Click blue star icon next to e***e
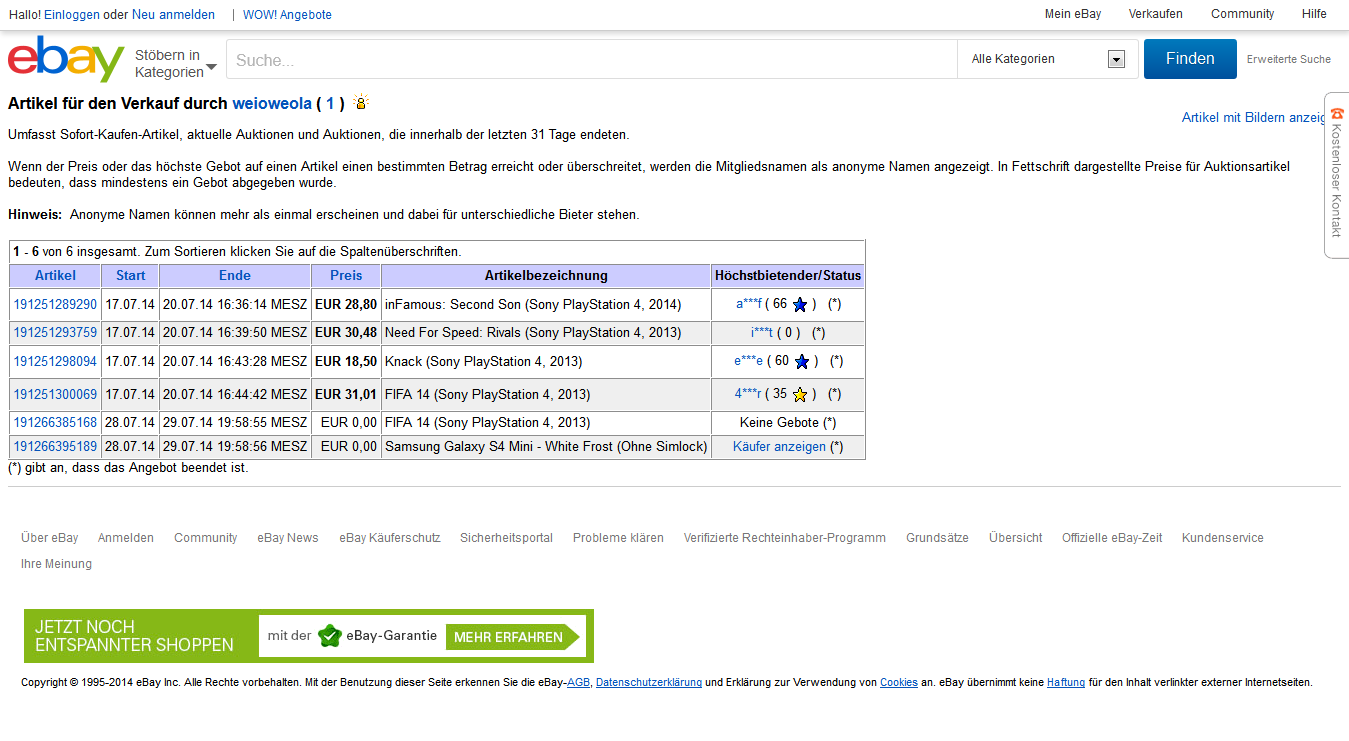Screen dimensions: 1349x741 (x=801, y=362)
